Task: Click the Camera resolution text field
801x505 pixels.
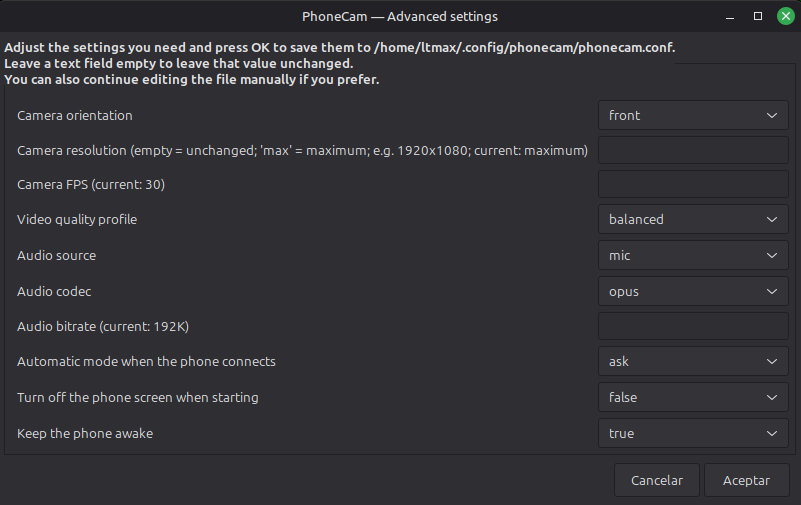Action: coord(693,150)
